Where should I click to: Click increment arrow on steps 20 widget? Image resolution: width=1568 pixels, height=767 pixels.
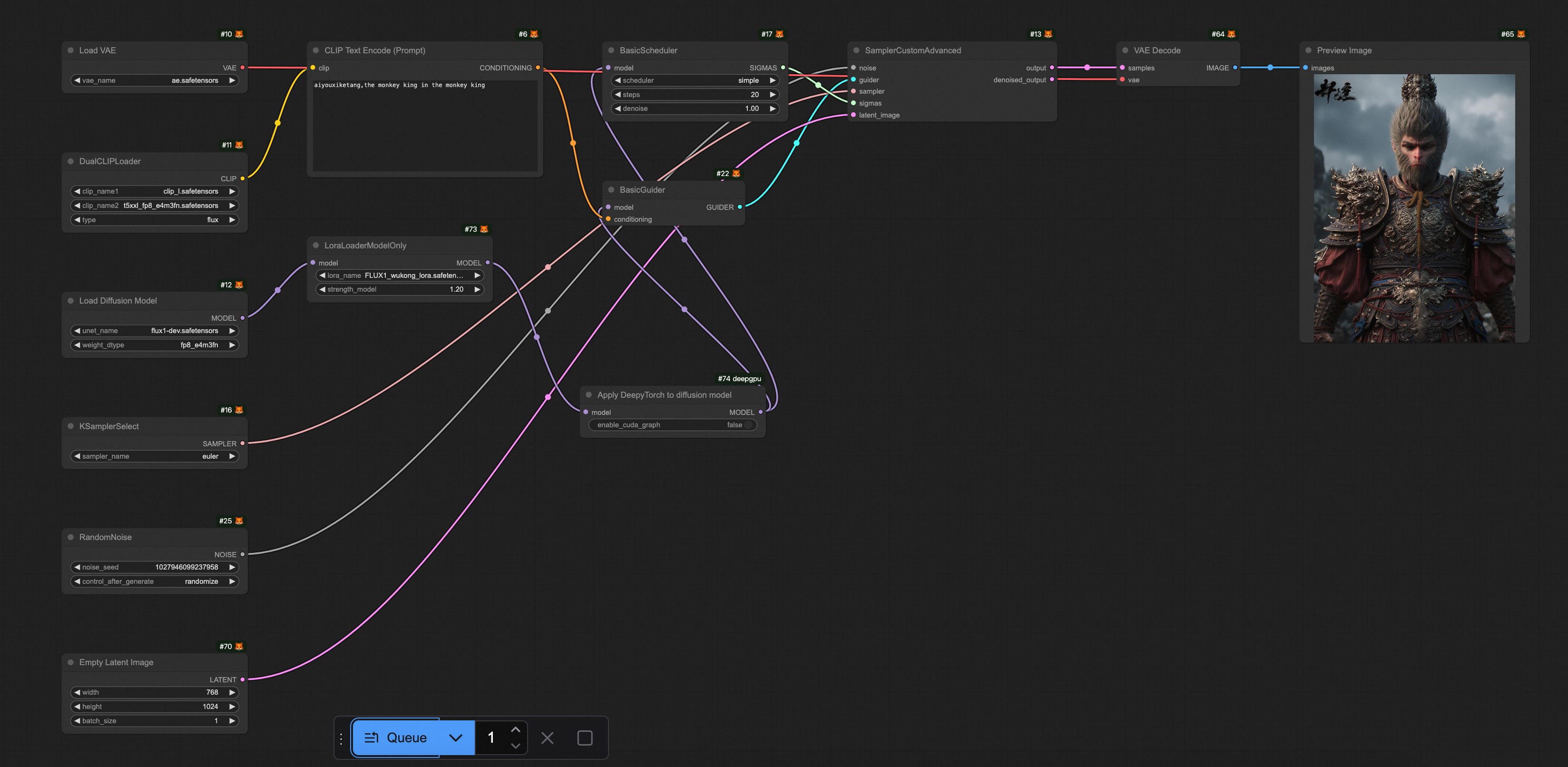click(x=773, y=94)
